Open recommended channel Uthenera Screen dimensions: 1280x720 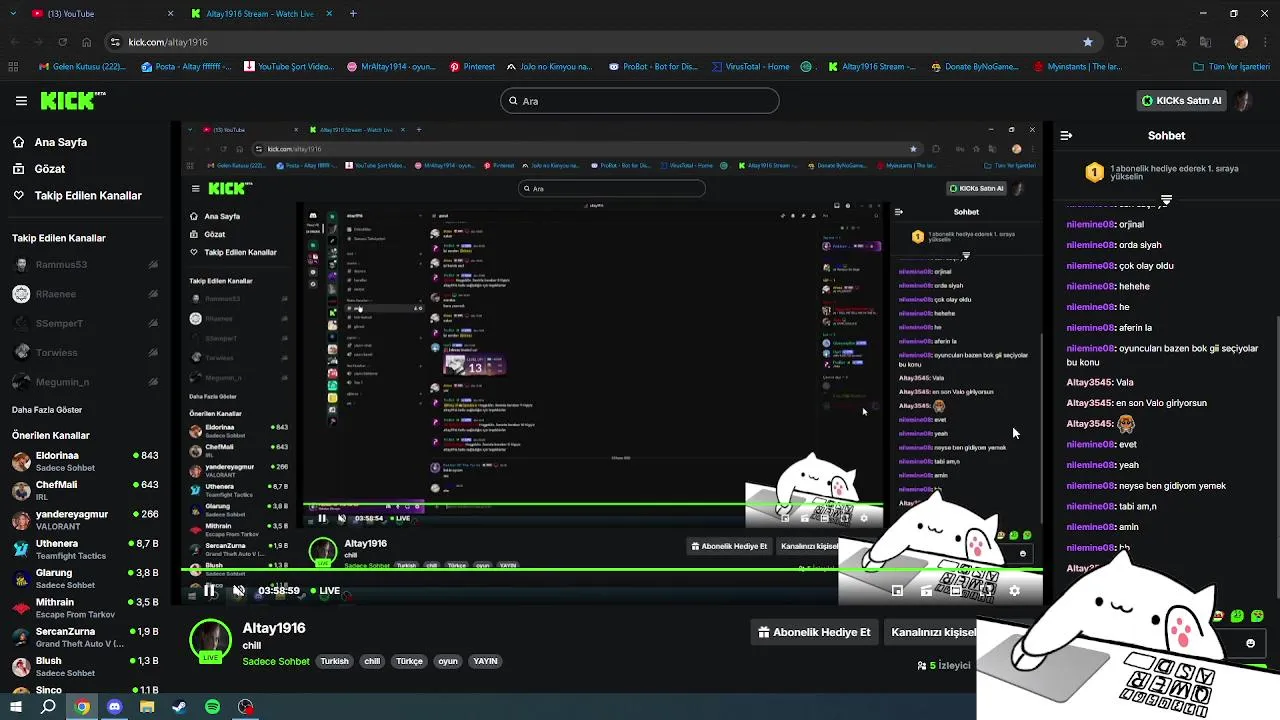85,549
